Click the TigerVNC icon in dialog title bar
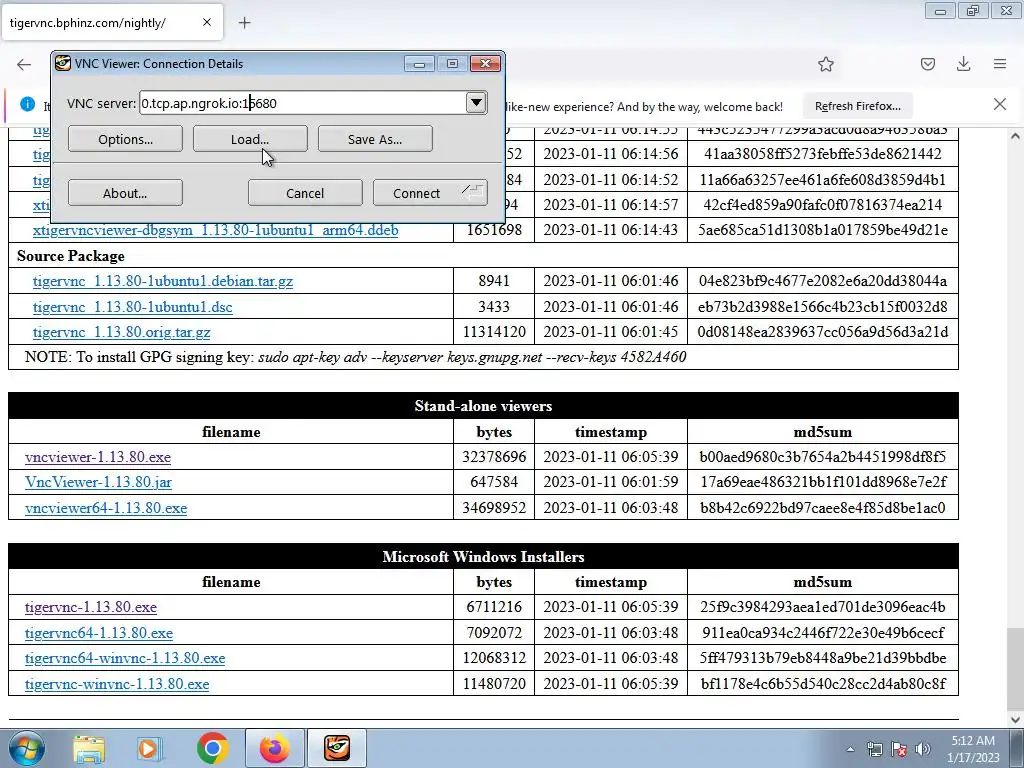 coord(63,63)
